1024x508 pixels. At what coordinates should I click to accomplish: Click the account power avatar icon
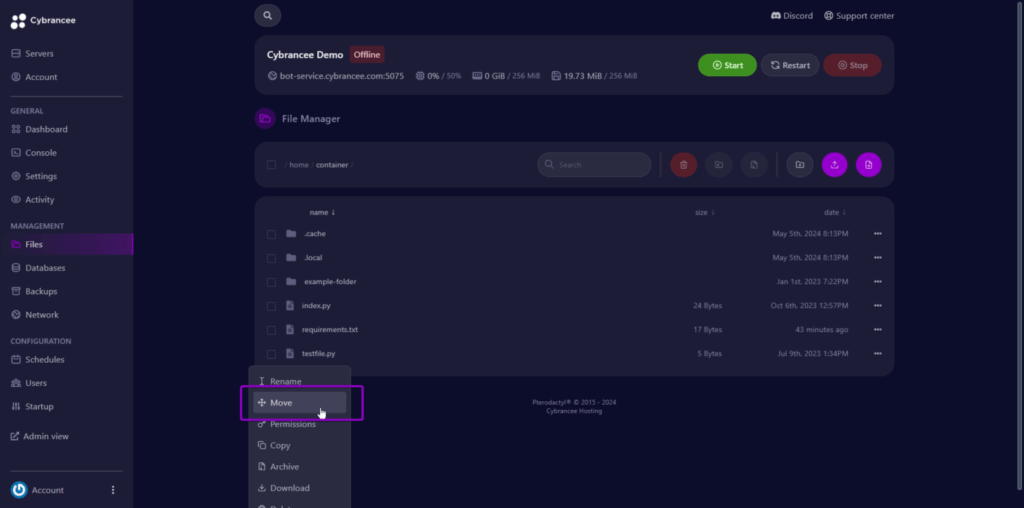19,490
